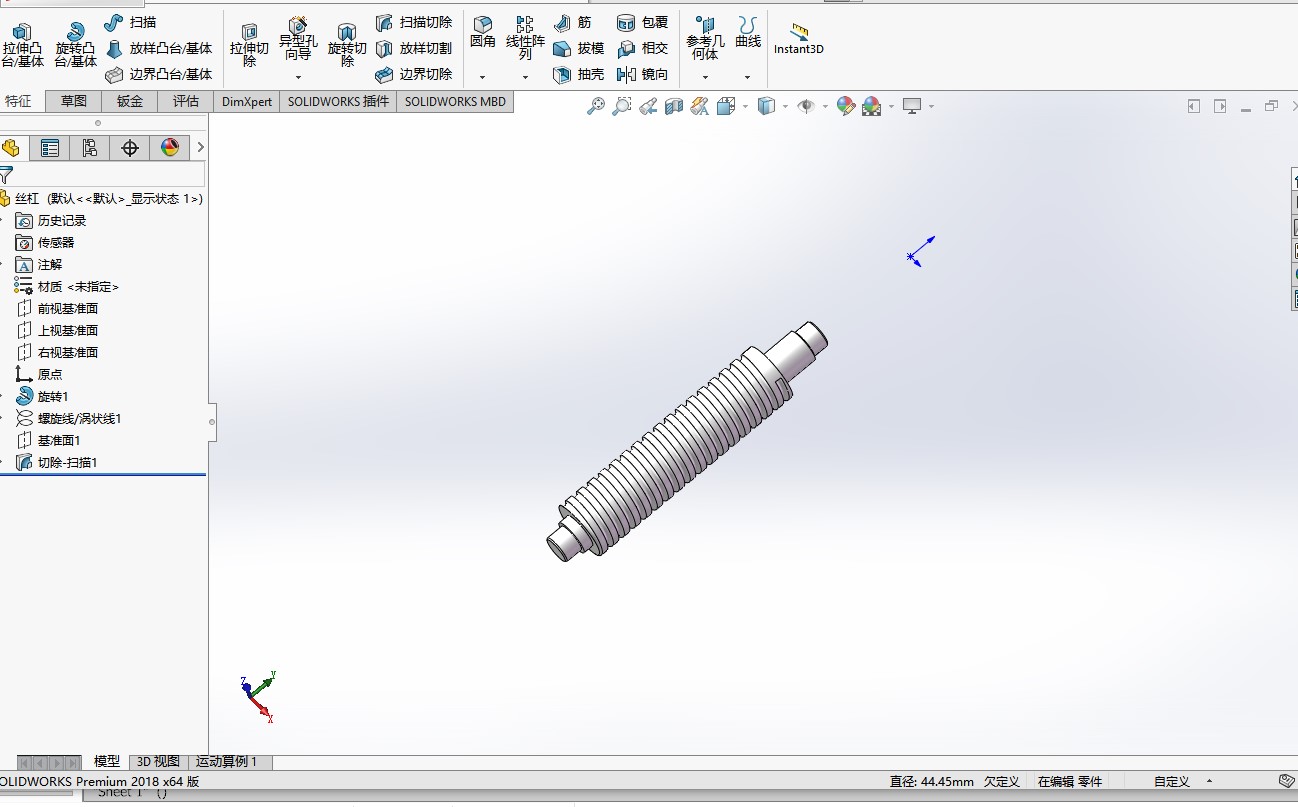Select the Extruded Cut (拉伸切除) tool

click(x=249, y=46)
